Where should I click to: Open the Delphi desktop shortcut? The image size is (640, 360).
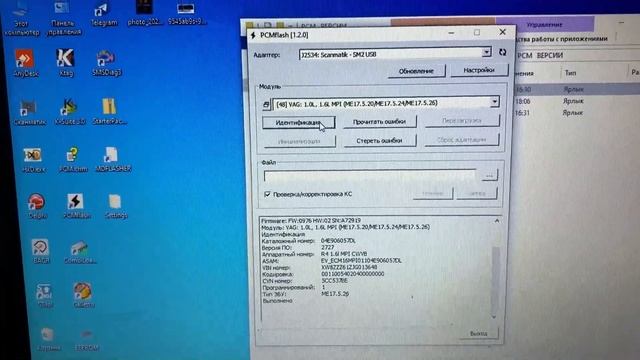point(37,206)
